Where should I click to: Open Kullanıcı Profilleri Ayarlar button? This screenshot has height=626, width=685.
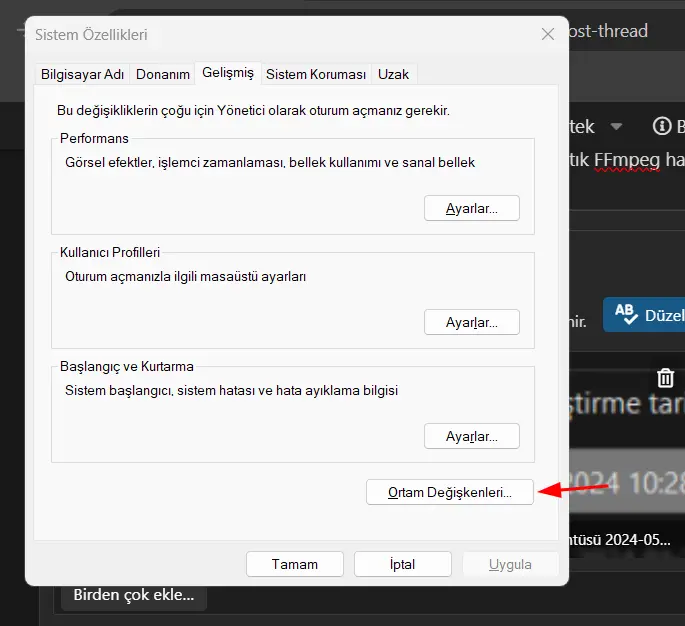tap(471, 322)
